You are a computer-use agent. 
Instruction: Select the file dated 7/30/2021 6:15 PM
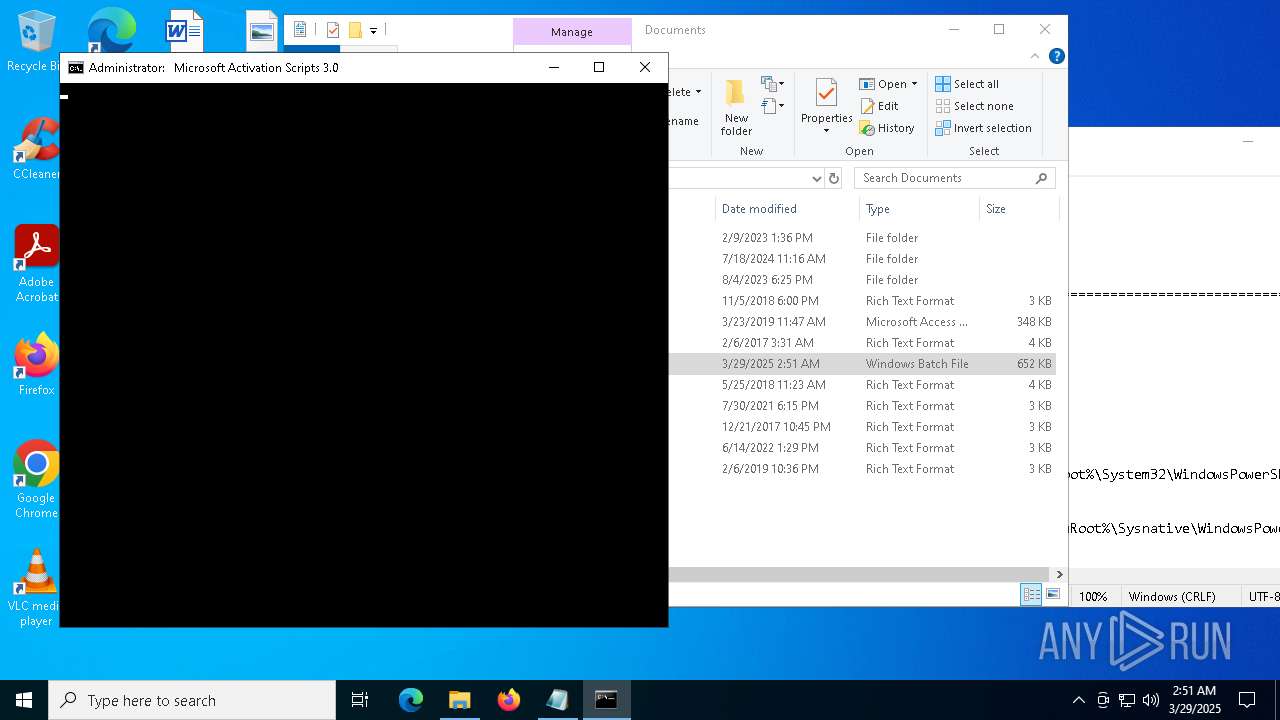pos(862,406)
